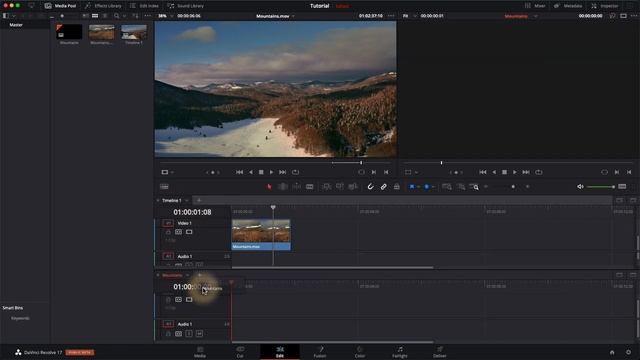Screen dimensions: 640x360
Task: Switch to the Color page
Action: (360, 352)
